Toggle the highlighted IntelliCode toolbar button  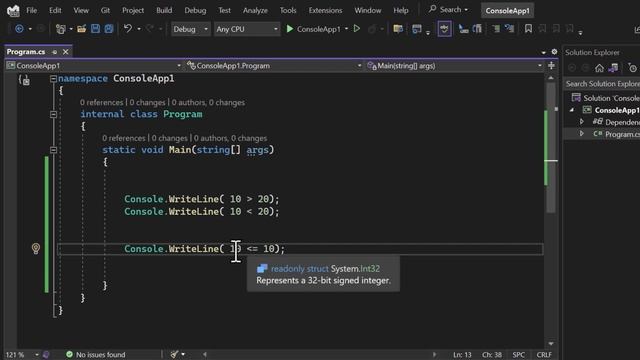(x=444, y=29)
